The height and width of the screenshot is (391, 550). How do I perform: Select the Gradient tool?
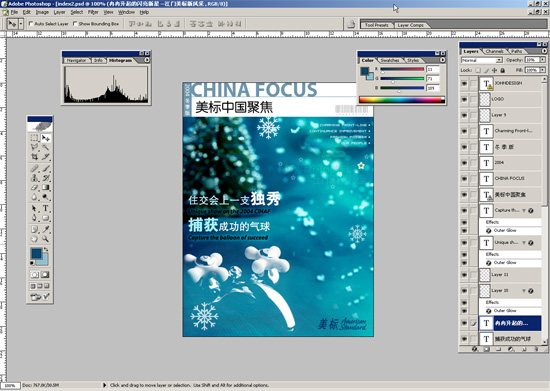point(45,187)
